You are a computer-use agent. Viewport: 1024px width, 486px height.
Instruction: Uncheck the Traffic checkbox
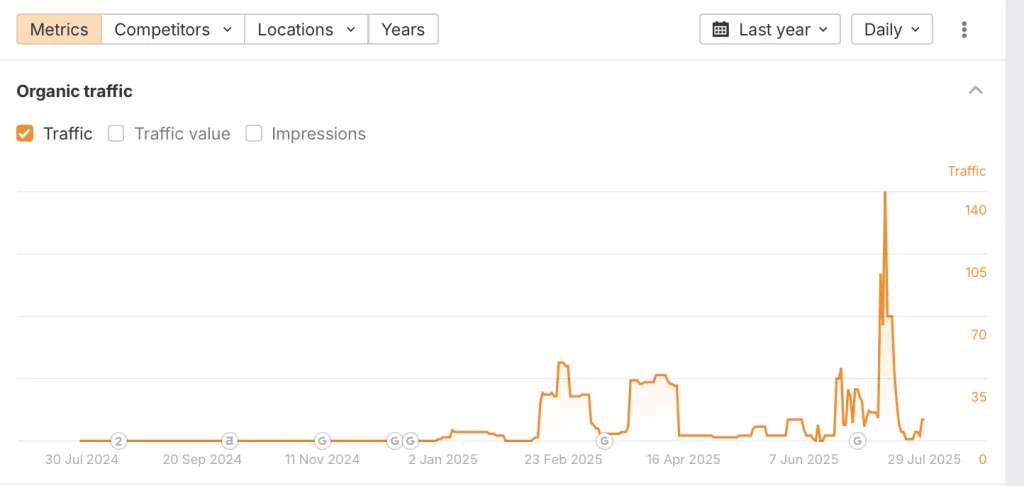point(25,134)
